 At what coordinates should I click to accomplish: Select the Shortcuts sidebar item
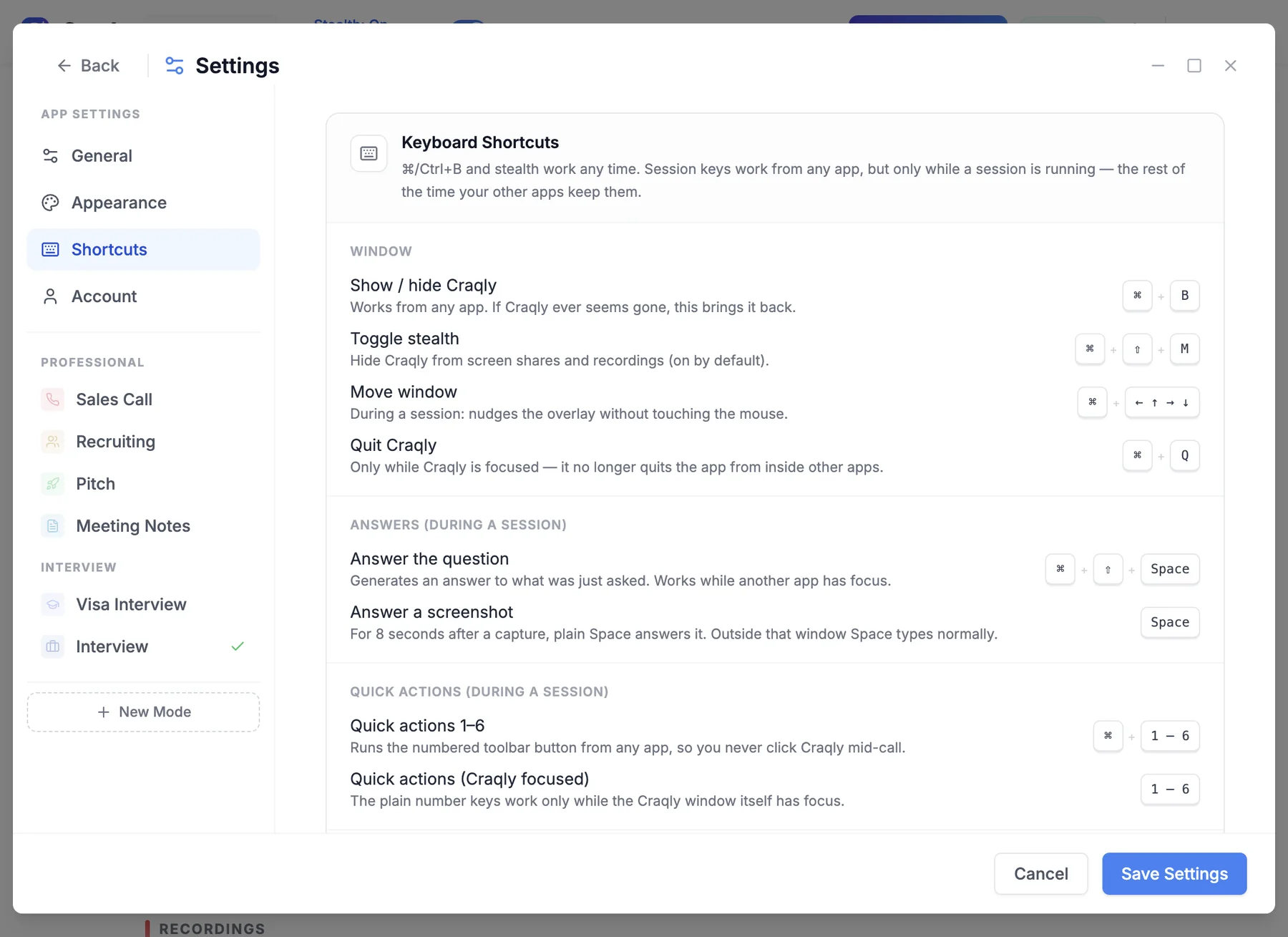pos(143,250)
